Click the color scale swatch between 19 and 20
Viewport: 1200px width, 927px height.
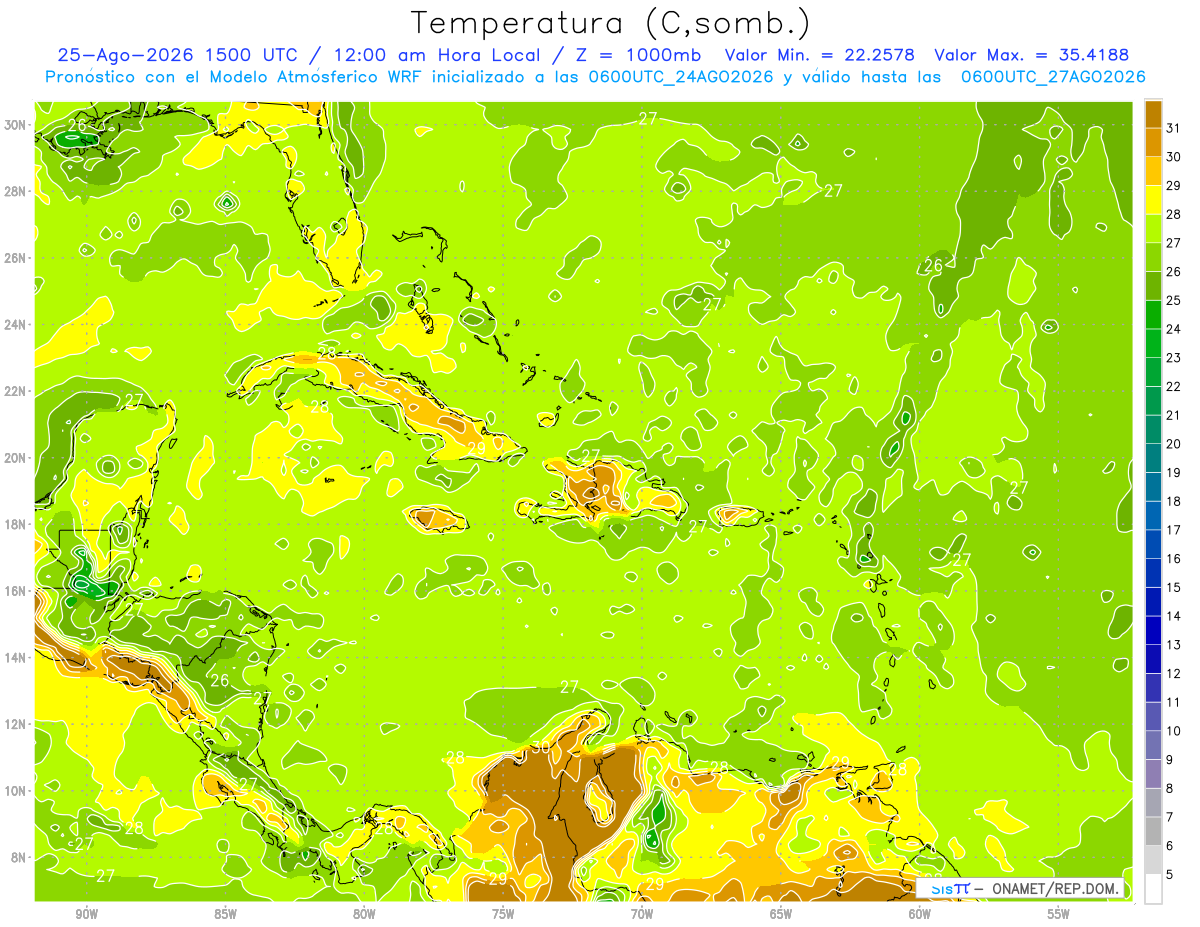coord(1153,457)
